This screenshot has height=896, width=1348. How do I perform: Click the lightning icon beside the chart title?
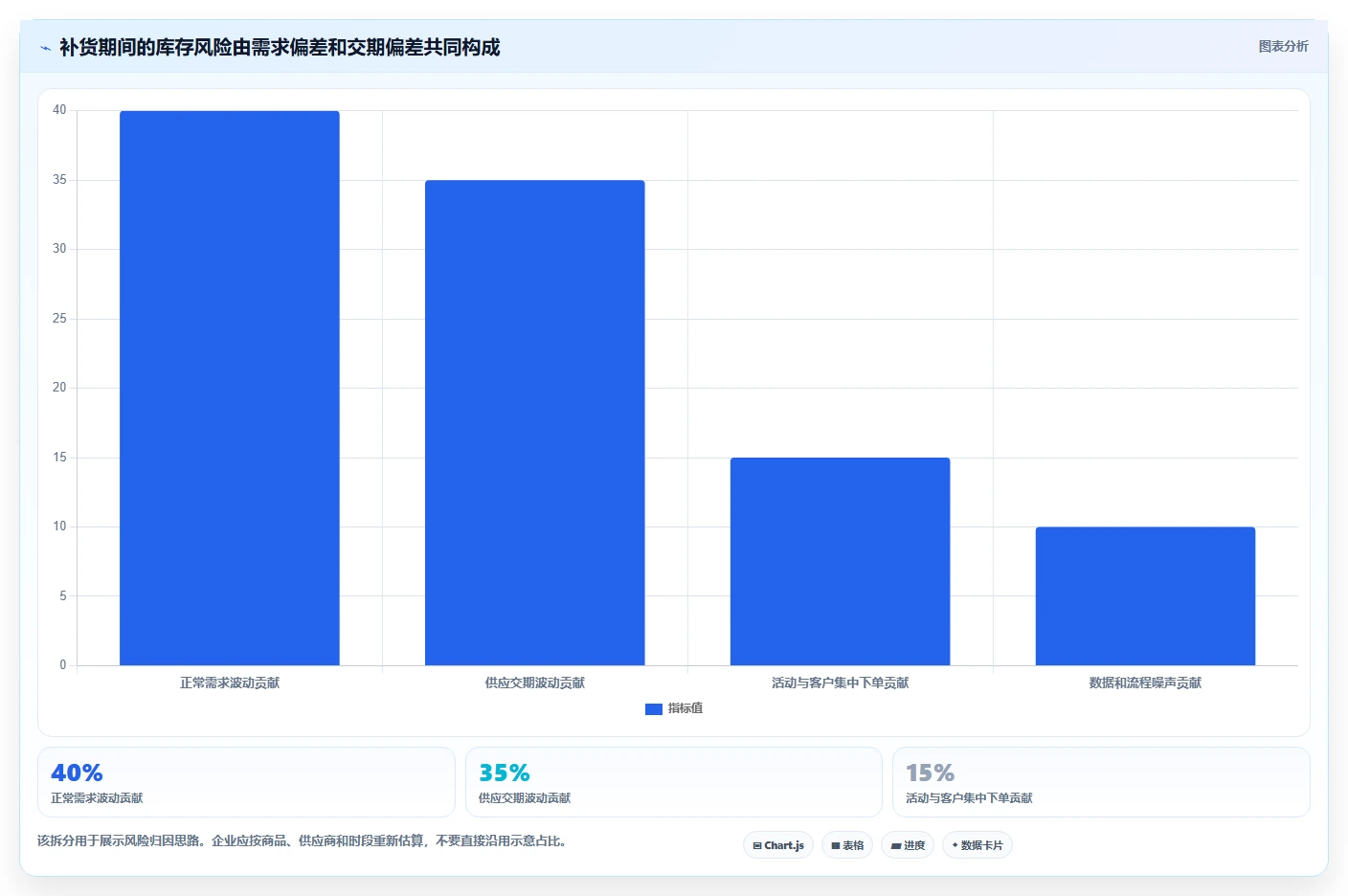click(x=45, y=48)
